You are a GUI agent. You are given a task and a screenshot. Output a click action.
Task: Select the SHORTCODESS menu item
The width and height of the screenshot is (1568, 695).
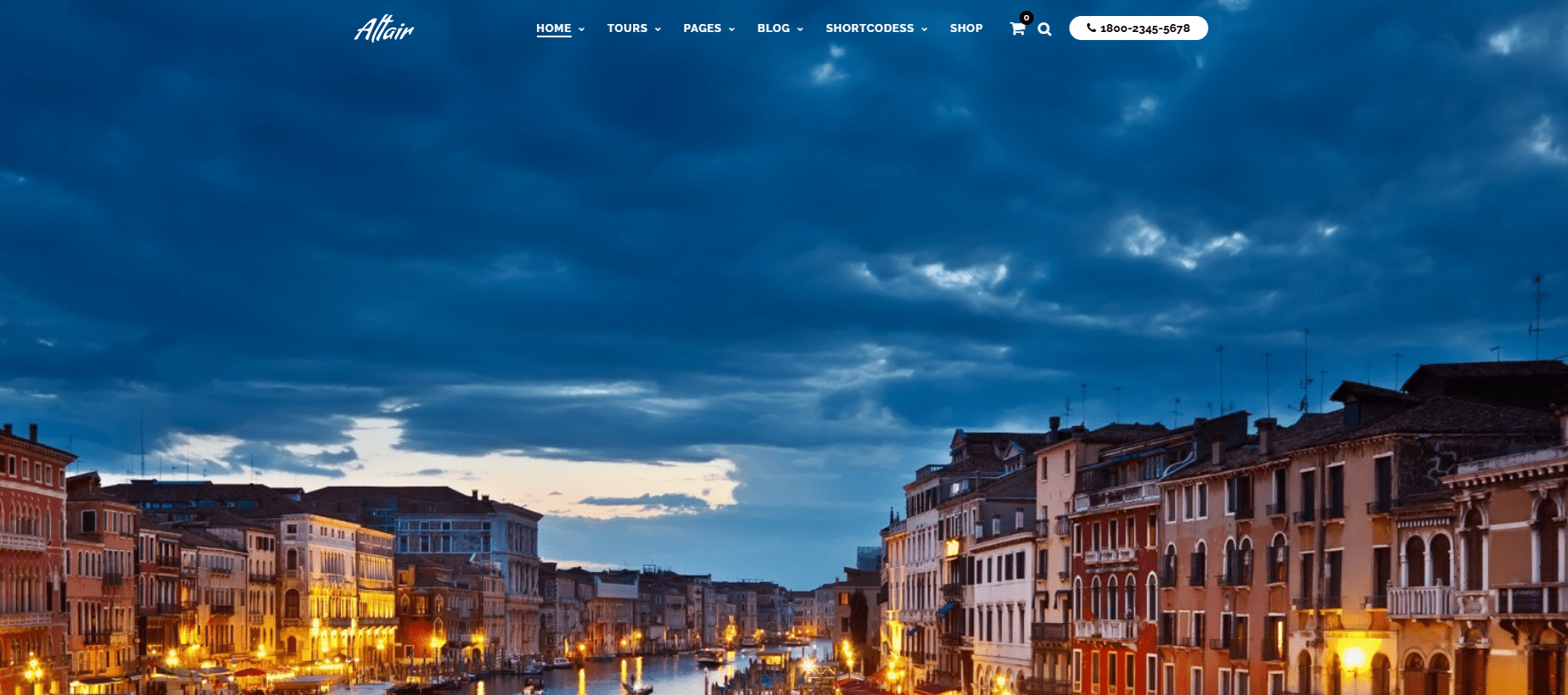pyautogui.click(x=869, y=28)
